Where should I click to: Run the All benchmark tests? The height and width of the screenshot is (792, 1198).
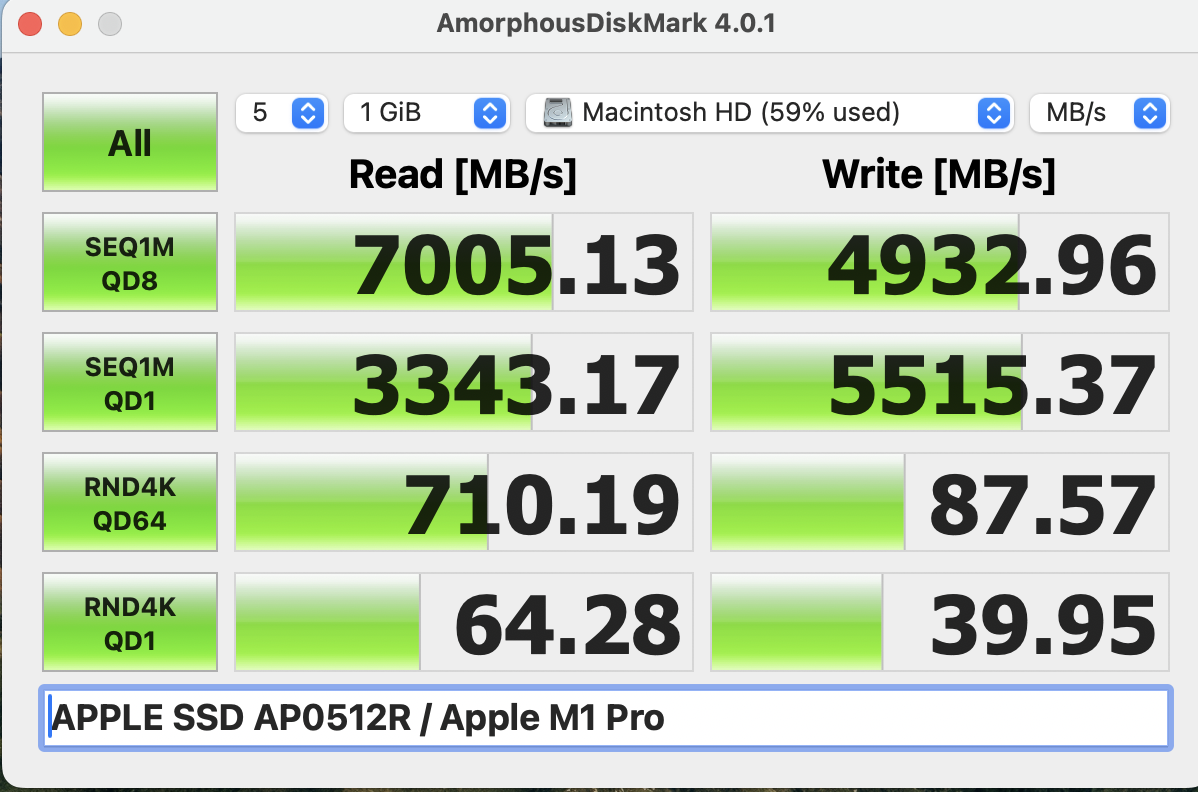[x=129, y=141]
